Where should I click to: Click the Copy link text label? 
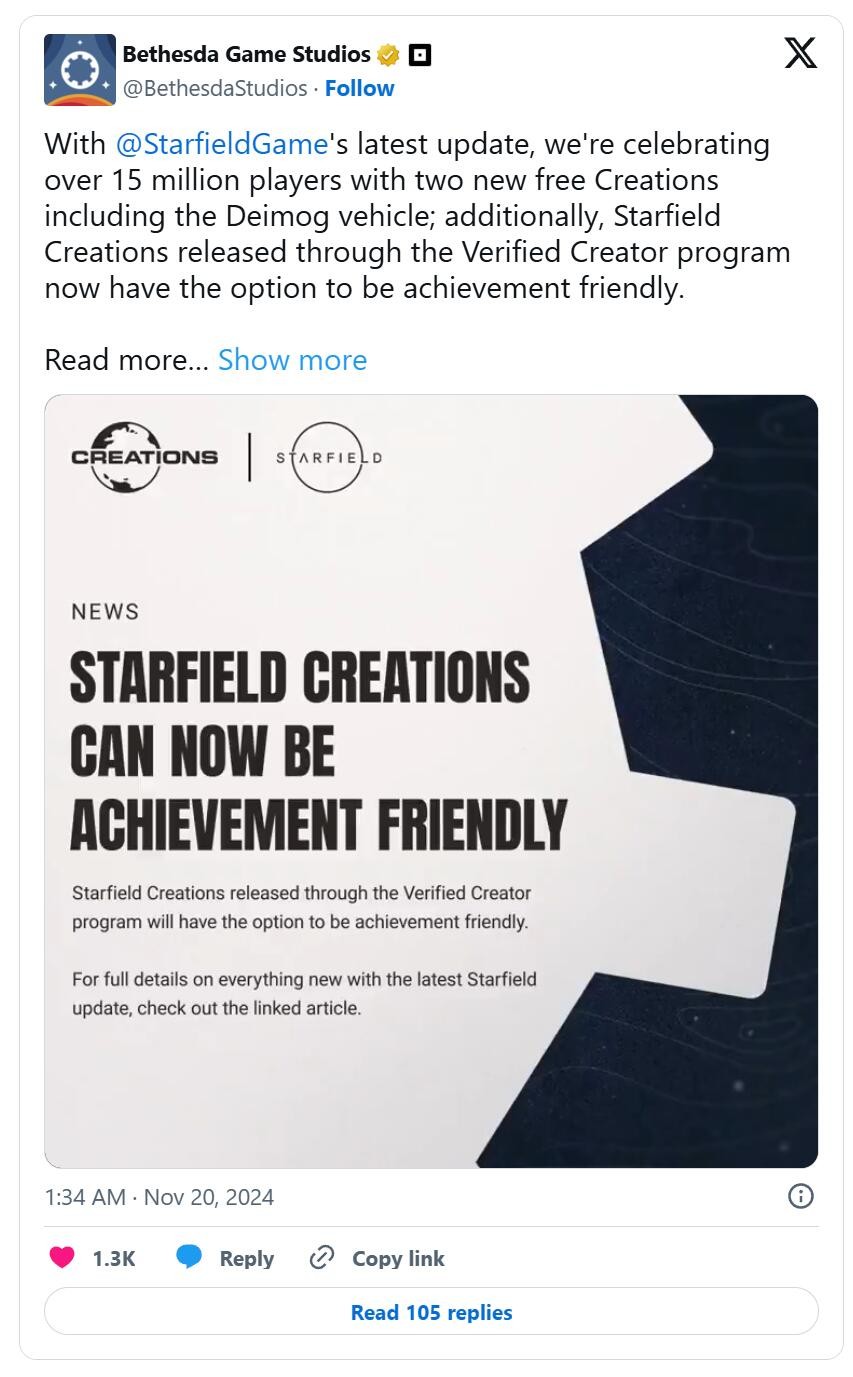tap(398, 1258)
